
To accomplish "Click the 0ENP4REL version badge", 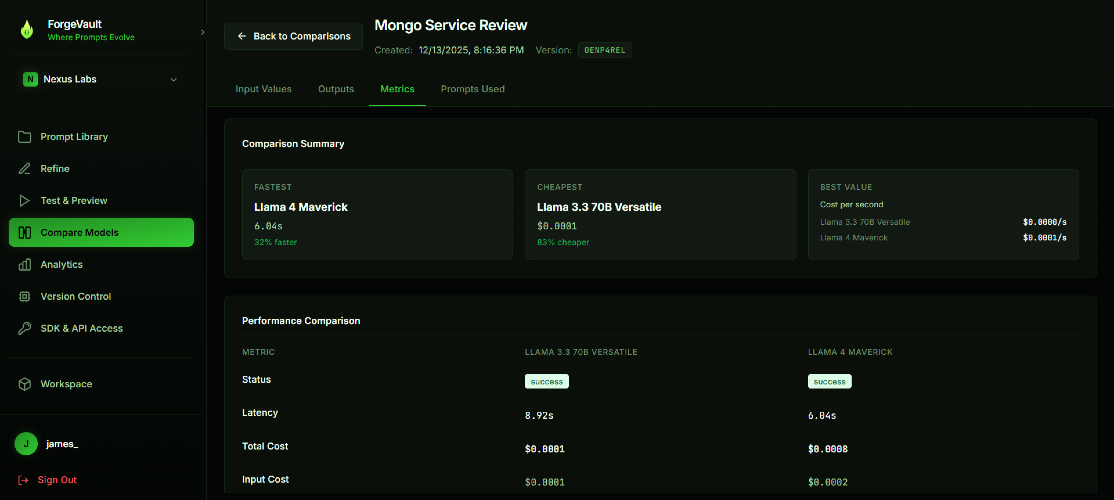I will click(604, 50).
